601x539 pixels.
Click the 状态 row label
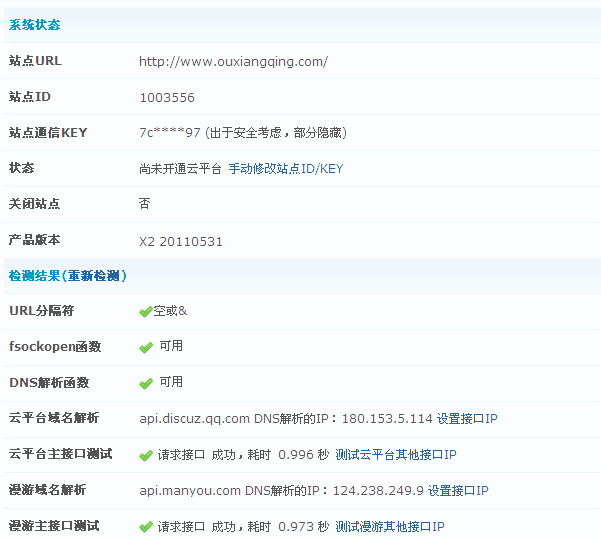(21, 168)
